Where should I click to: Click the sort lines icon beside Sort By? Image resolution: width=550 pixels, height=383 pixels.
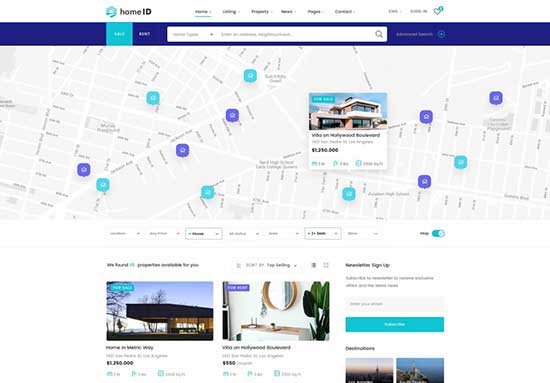[x=239, y=266]
